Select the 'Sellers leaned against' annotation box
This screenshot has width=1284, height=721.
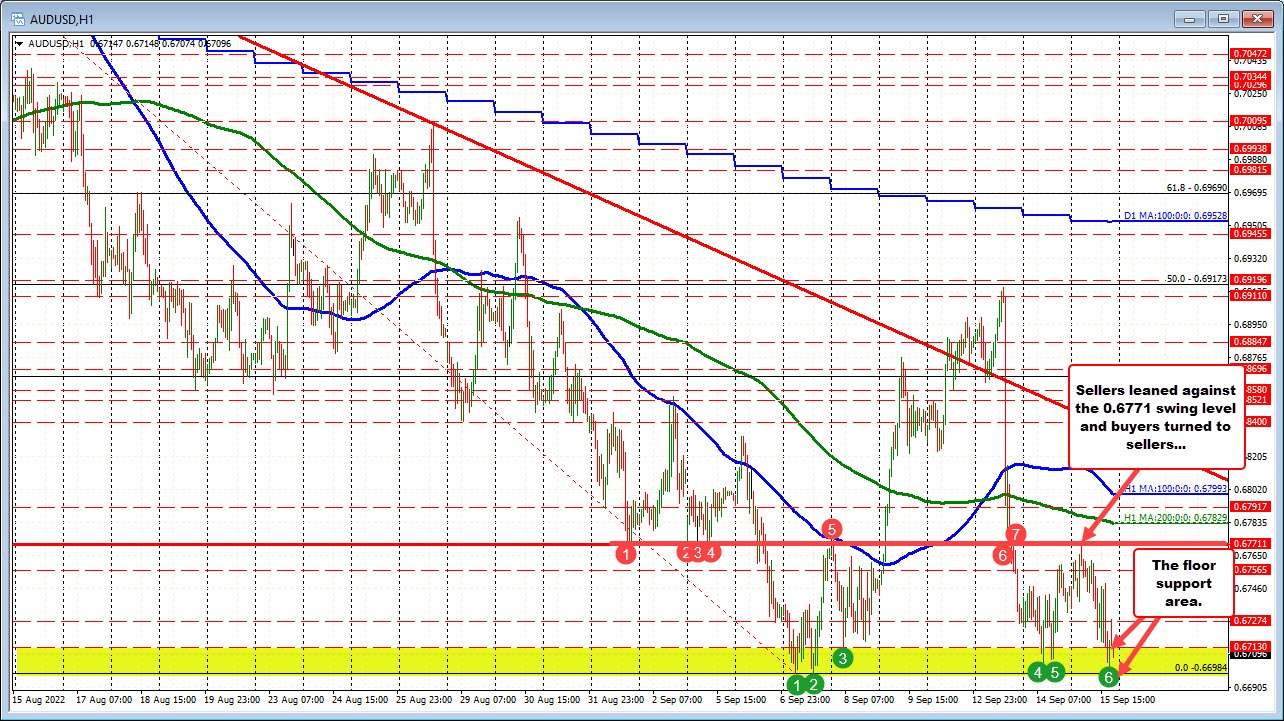1153,417
